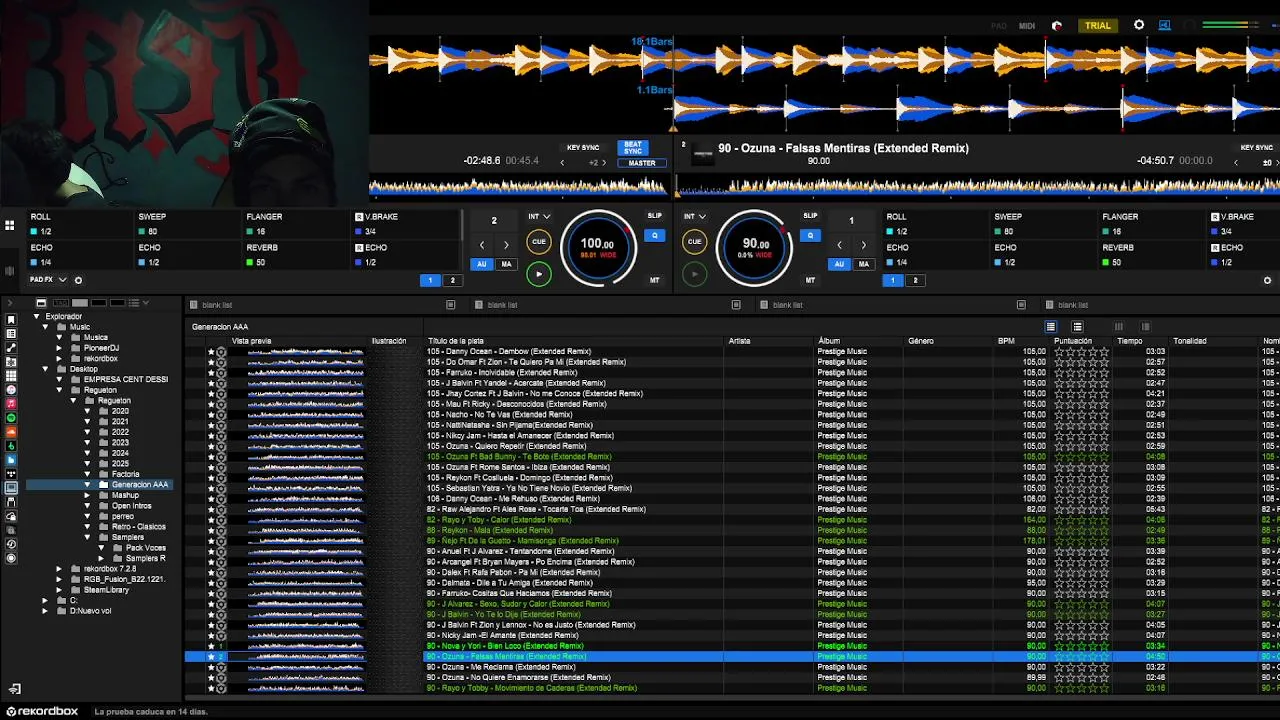Click the TRIAL badge button
Image resolution: width=1280 pixels, height=720 pixels.
tap(1098, 25)
